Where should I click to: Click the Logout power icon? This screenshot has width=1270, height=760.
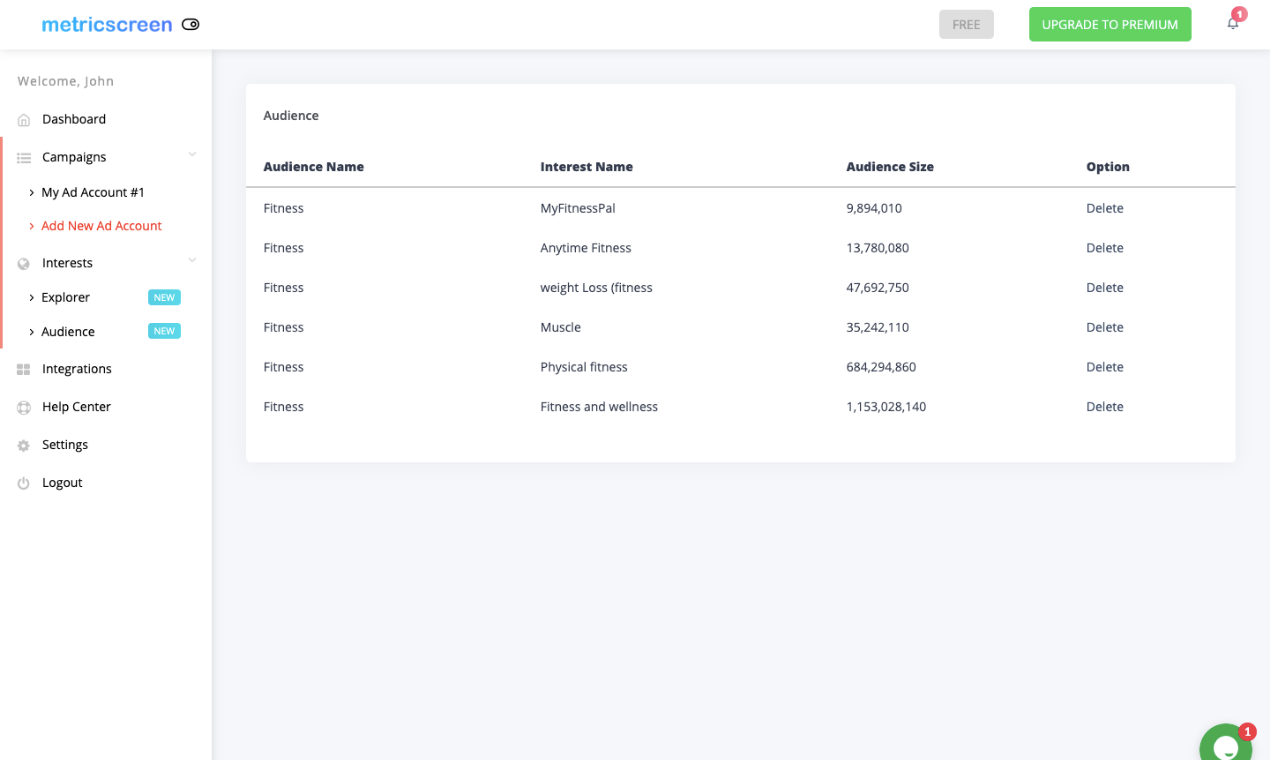(x=24, y=484)
